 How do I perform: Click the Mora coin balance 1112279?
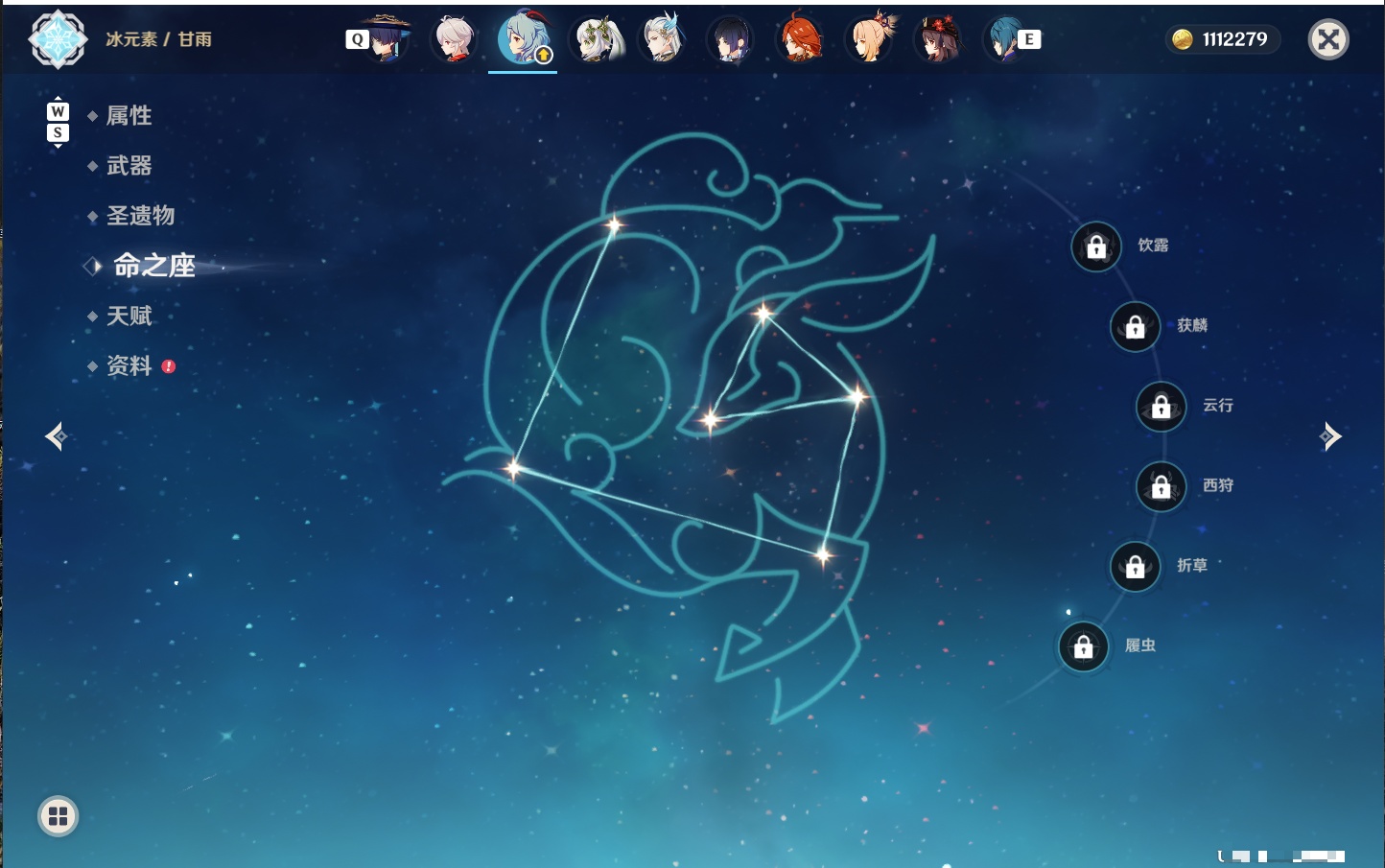pos(1222,39)
